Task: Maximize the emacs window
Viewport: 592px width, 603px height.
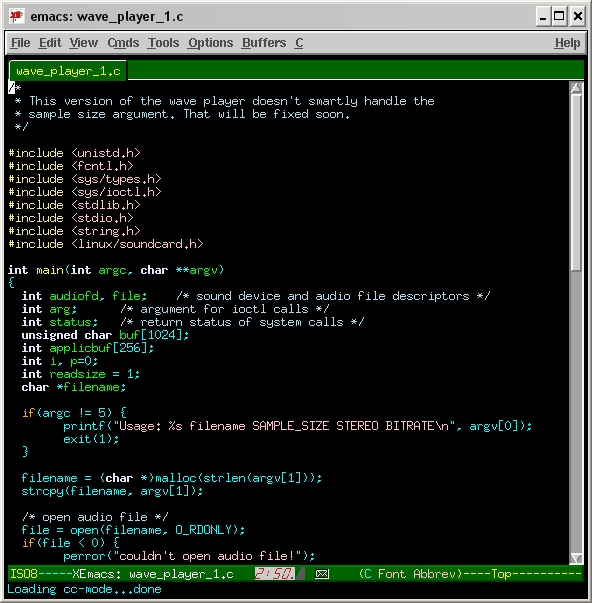Action: coord(559,17)
